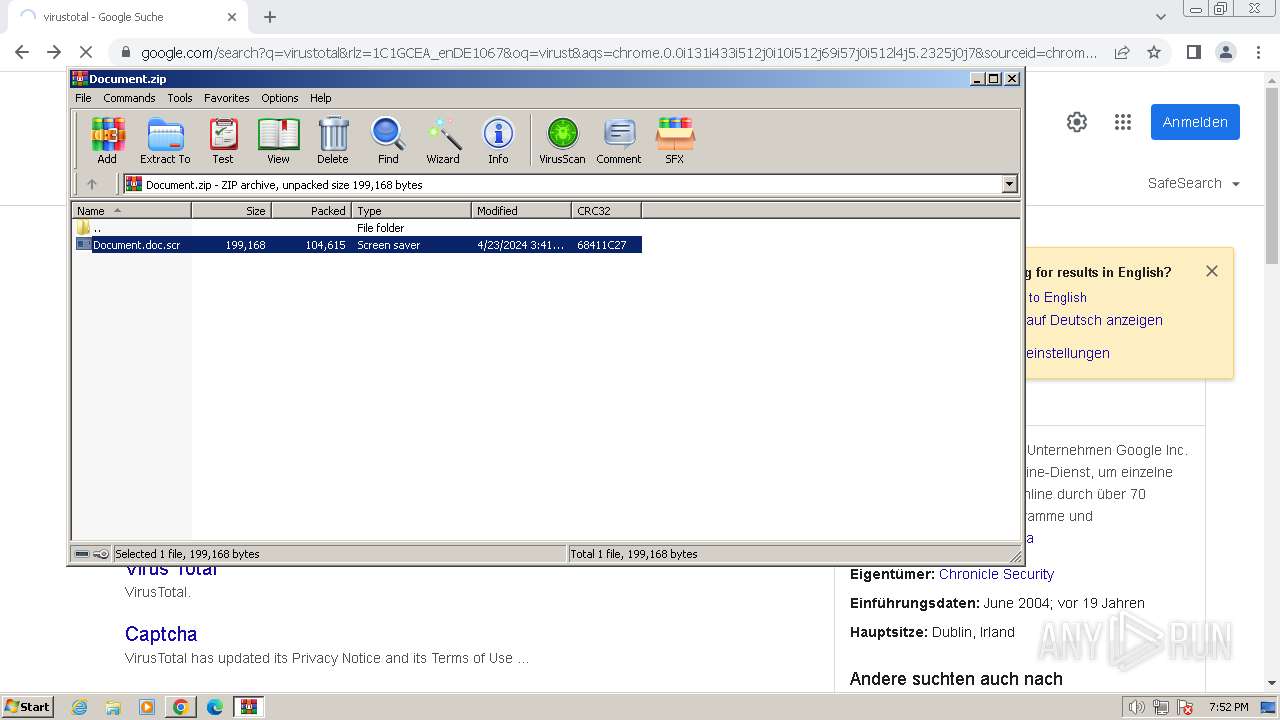Open the Windows Start menu
Image resolution: width=1280 pixels, height=720 pixels.
click(x=27, y=706)
